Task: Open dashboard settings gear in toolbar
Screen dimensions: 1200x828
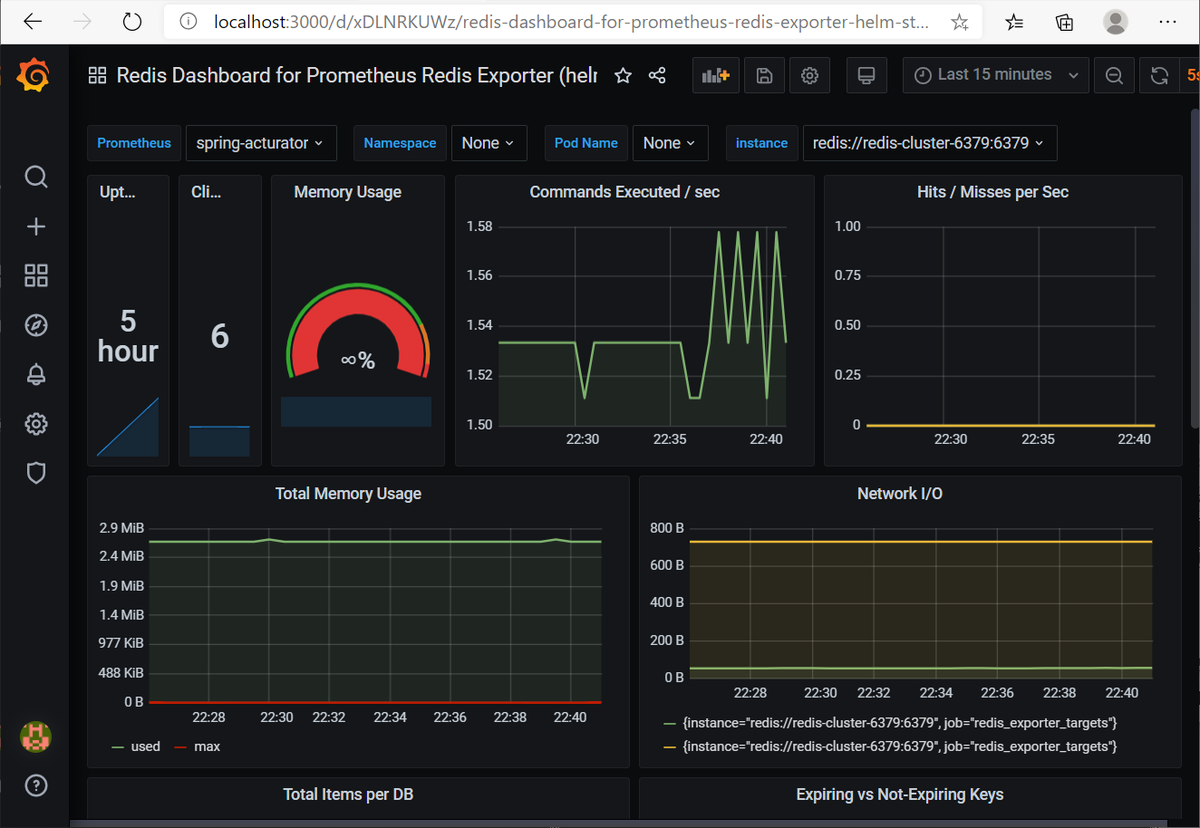Action: (x=810, y=75)
